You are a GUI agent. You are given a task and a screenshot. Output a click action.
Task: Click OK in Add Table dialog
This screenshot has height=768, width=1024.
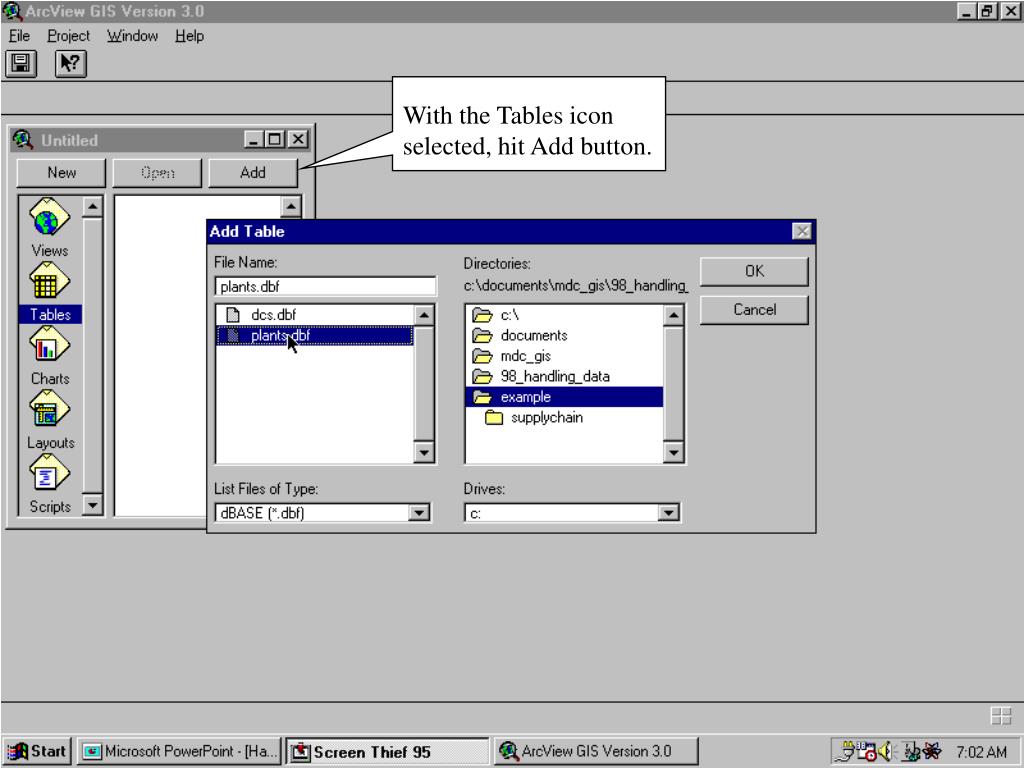click(754, 271)
